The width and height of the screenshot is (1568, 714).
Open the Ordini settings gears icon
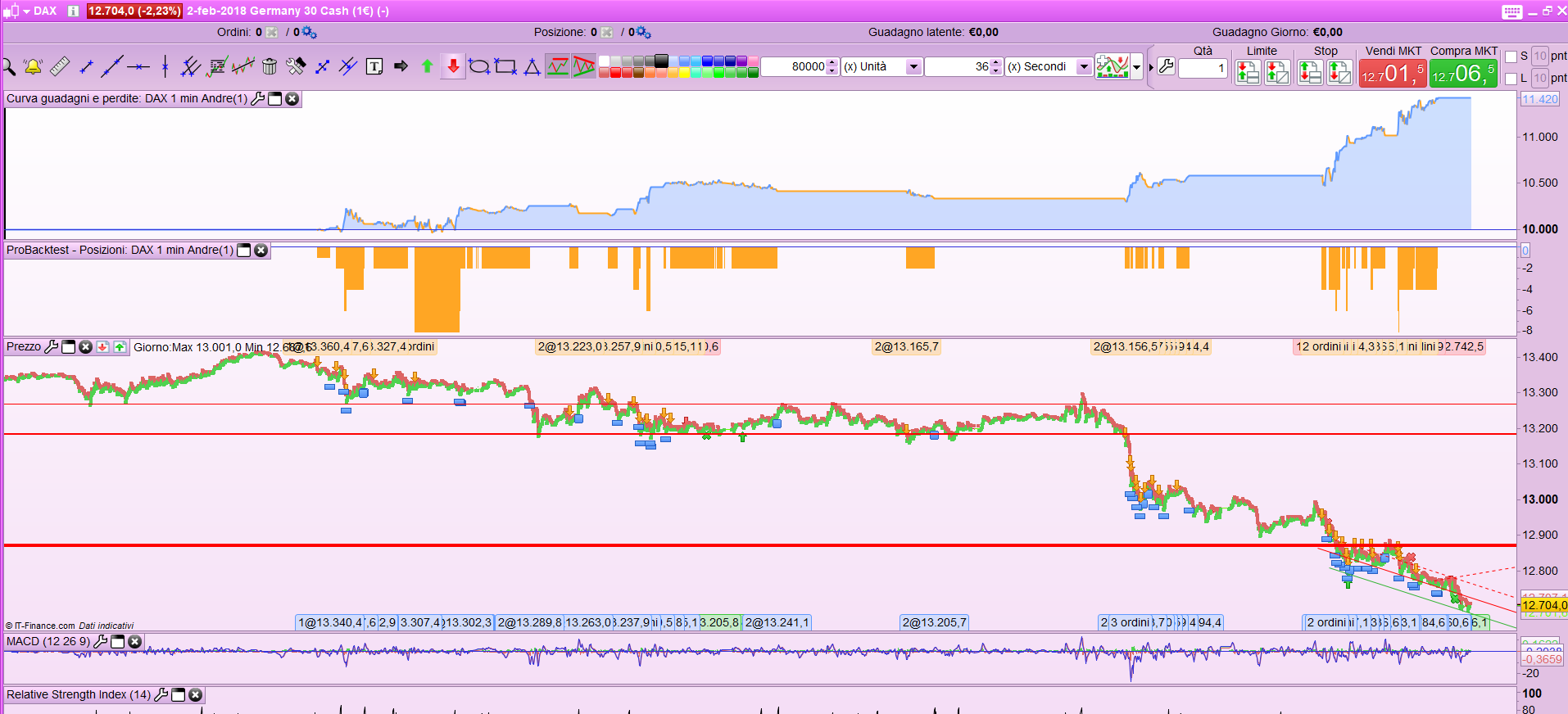click(x=309, y=33)
